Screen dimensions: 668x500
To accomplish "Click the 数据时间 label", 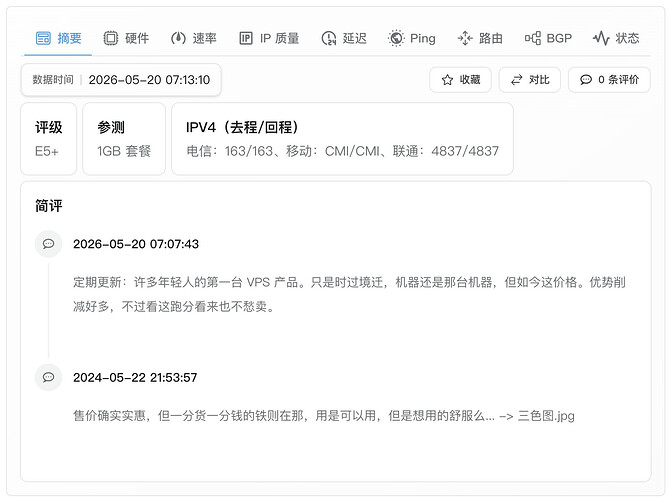I will pos(53,80).
